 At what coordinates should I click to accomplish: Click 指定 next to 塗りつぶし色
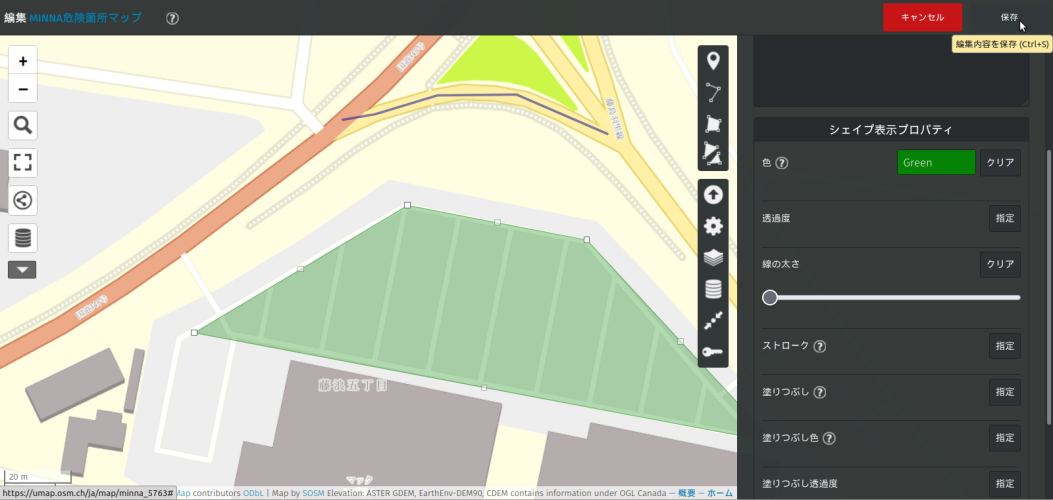coord(1004,437)
